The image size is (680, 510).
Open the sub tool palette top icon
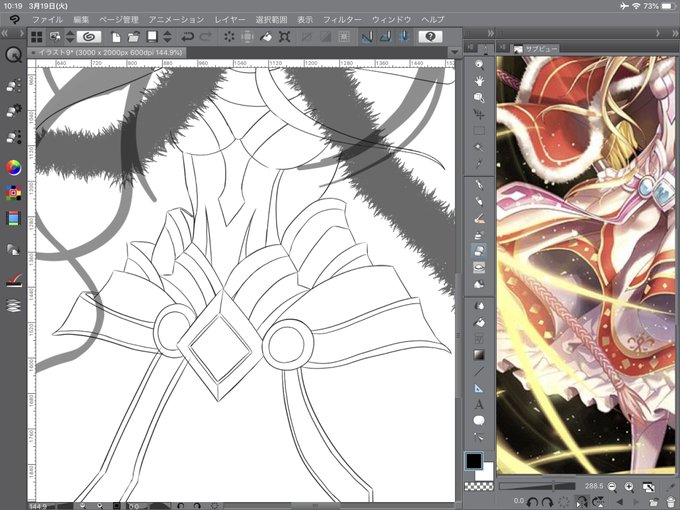click(13, 85)
